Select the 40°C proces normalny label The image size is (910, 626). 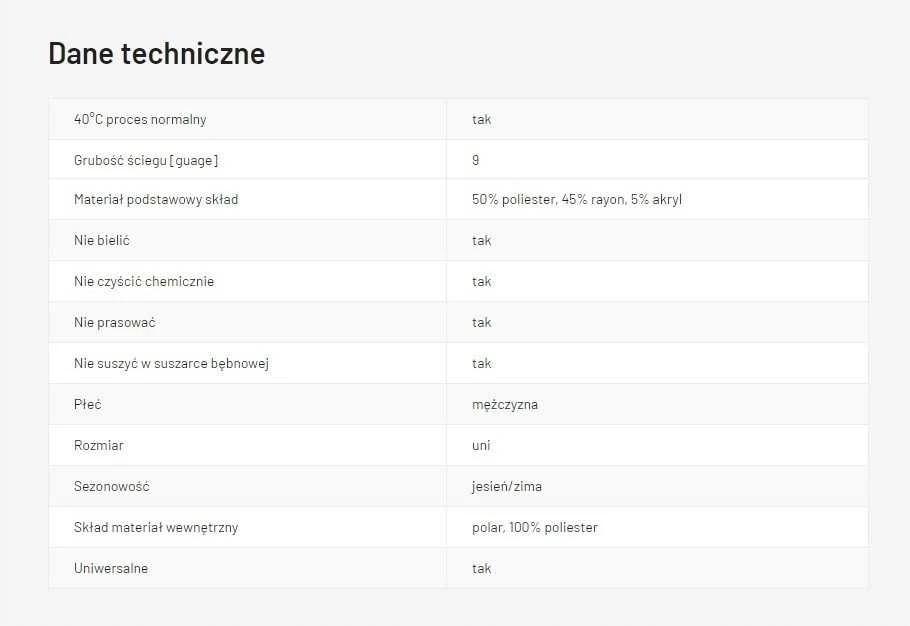140,120
